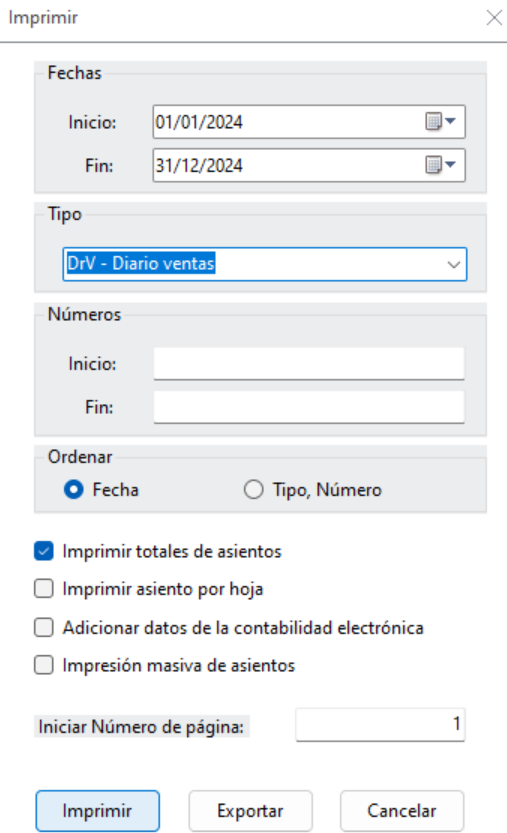Click inside Fechas Fin date field

point(287,165)
